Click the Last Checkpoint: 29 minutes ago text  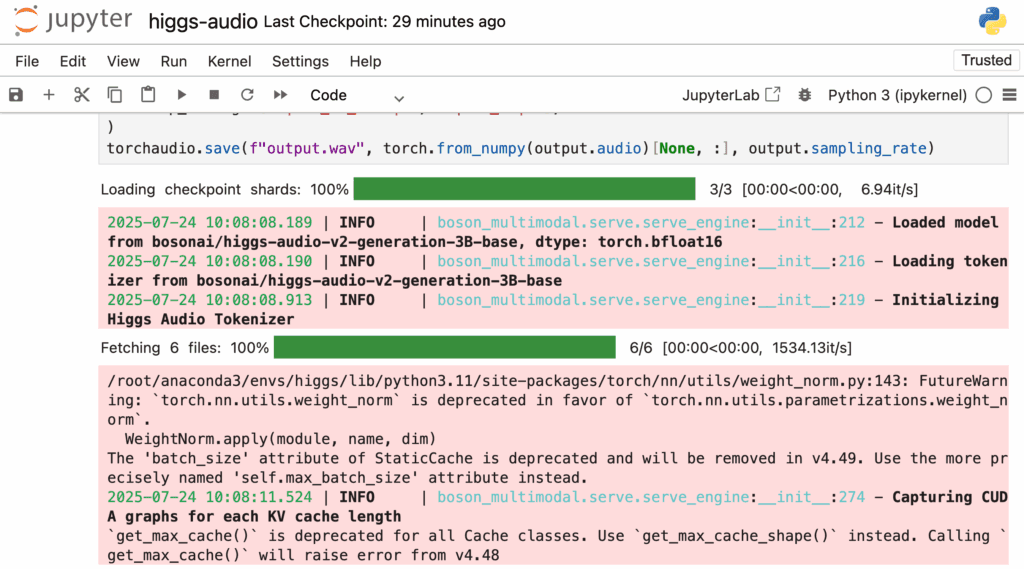tap(384, 22)
